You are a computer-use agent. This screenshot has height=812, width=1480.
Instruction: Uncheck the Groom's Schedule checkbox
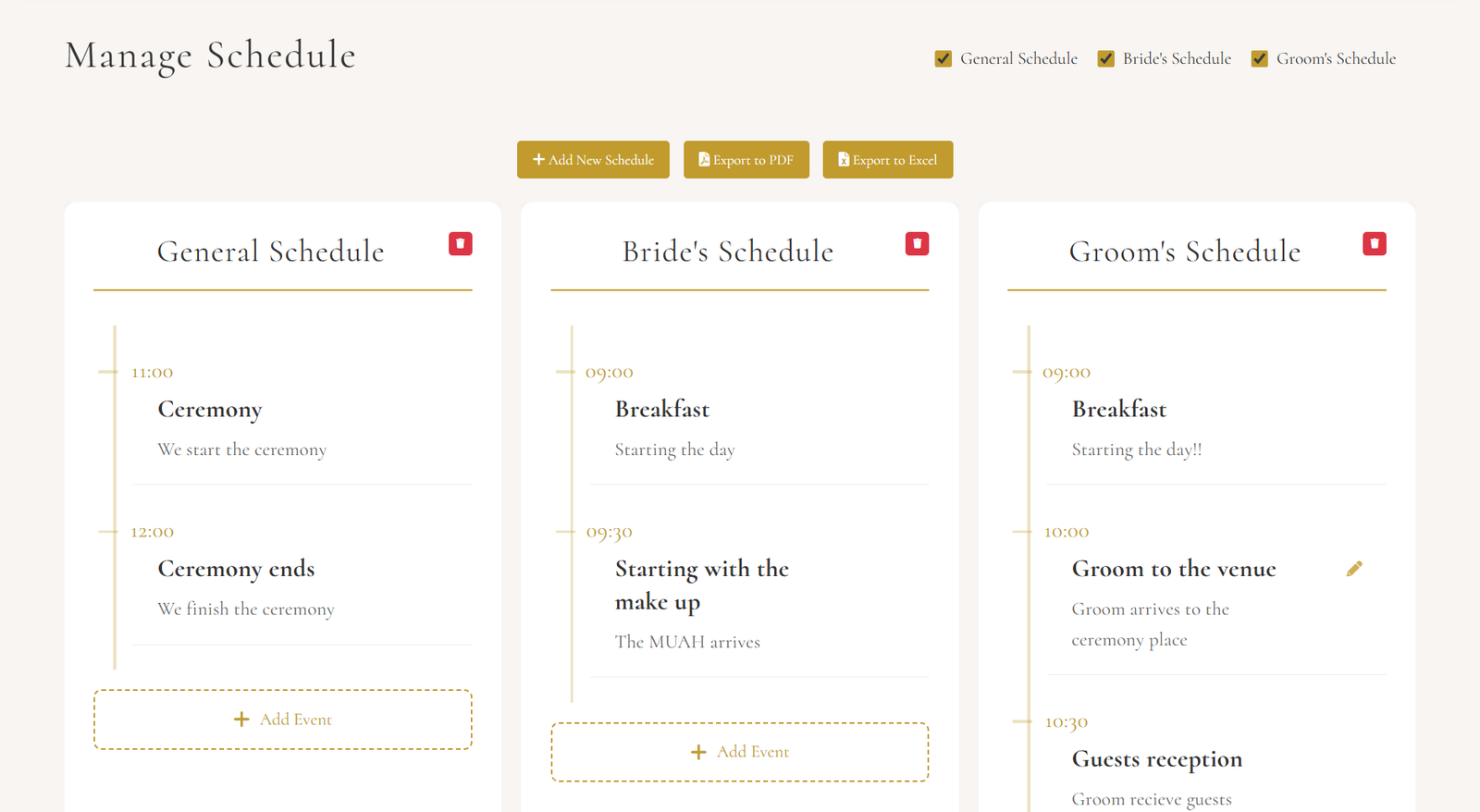pyautogui.click(x=1259, y=58)
